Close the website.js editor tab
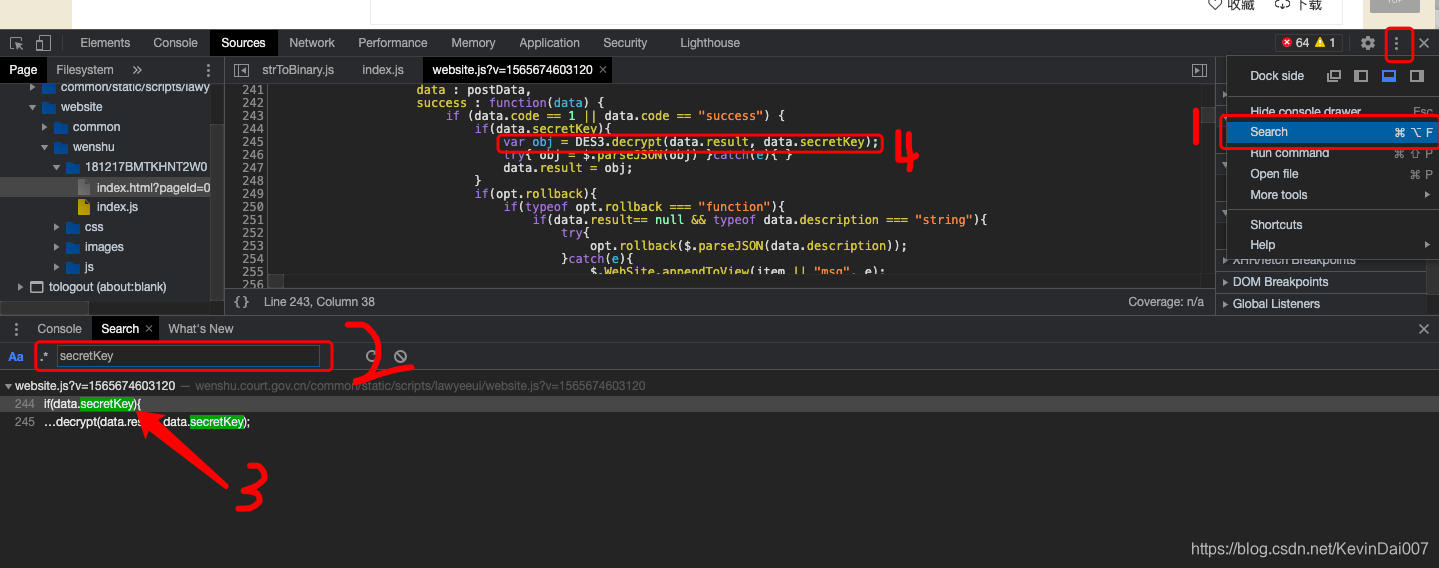Screen dimensions: 1439x568 coord(603,70)
